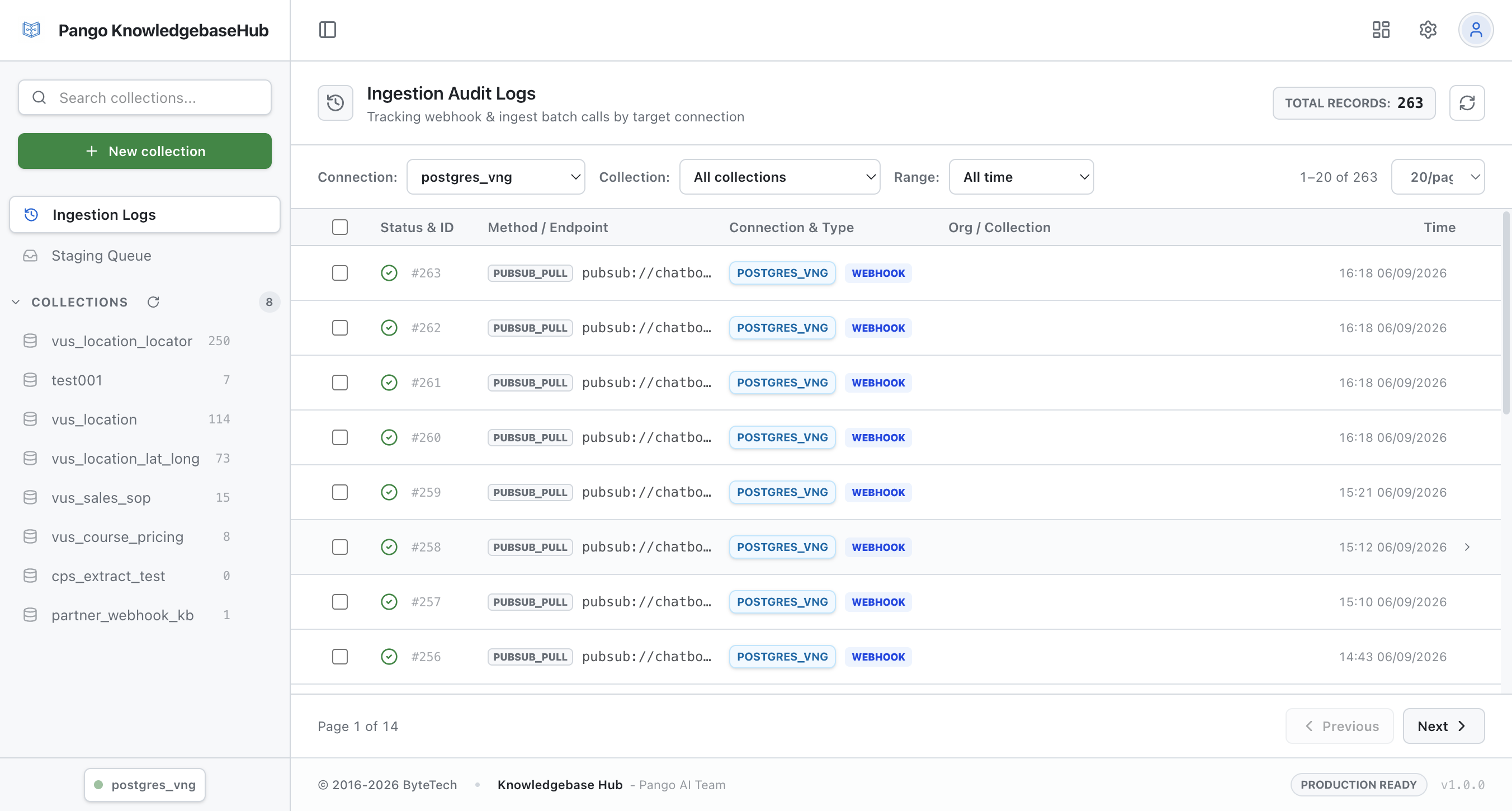Click the Previous page button
Image resolution: width=1512 pixels, height=811 pixels.
point(1339,726)
